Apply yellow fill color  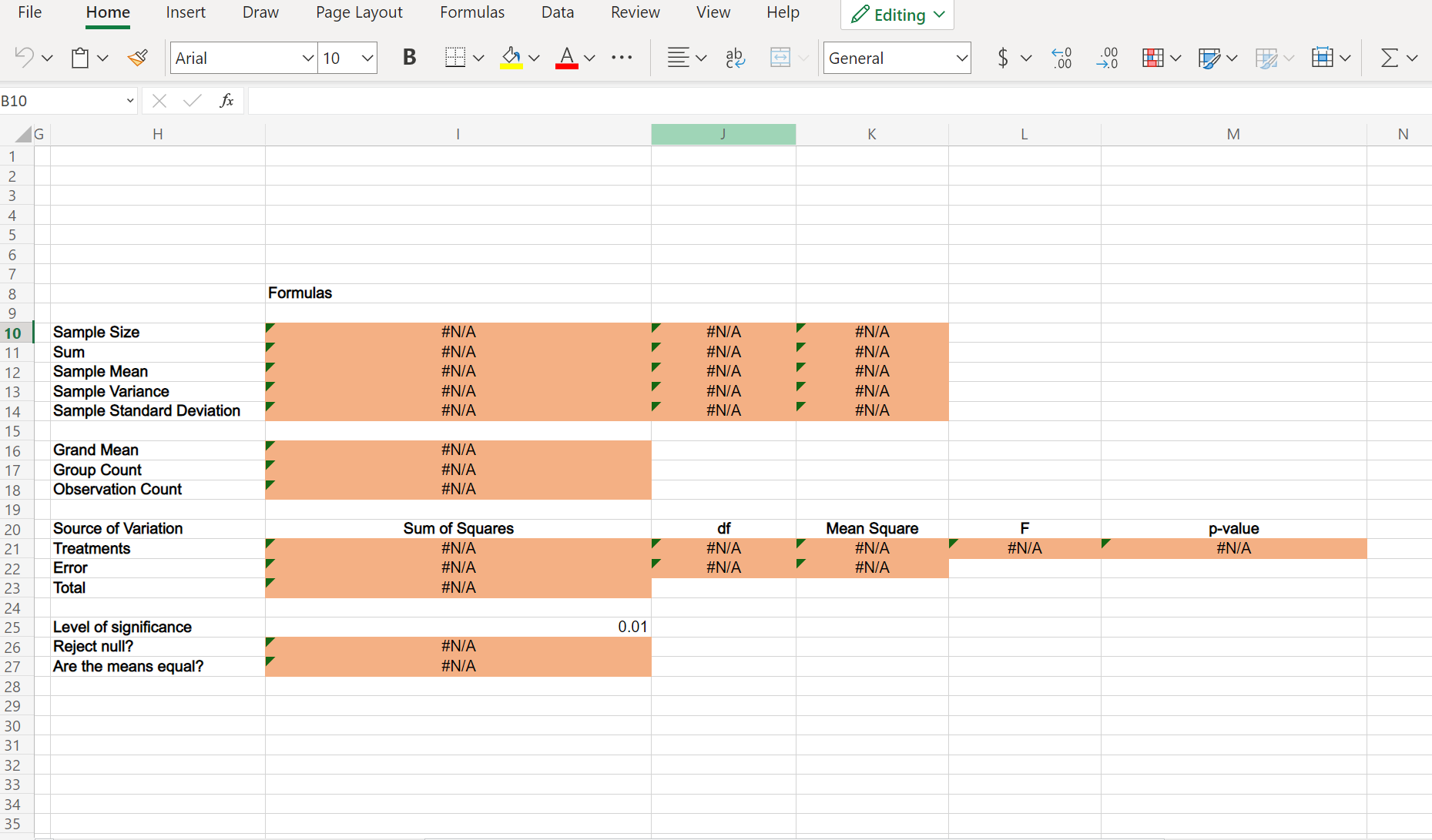tap(511, 58)
